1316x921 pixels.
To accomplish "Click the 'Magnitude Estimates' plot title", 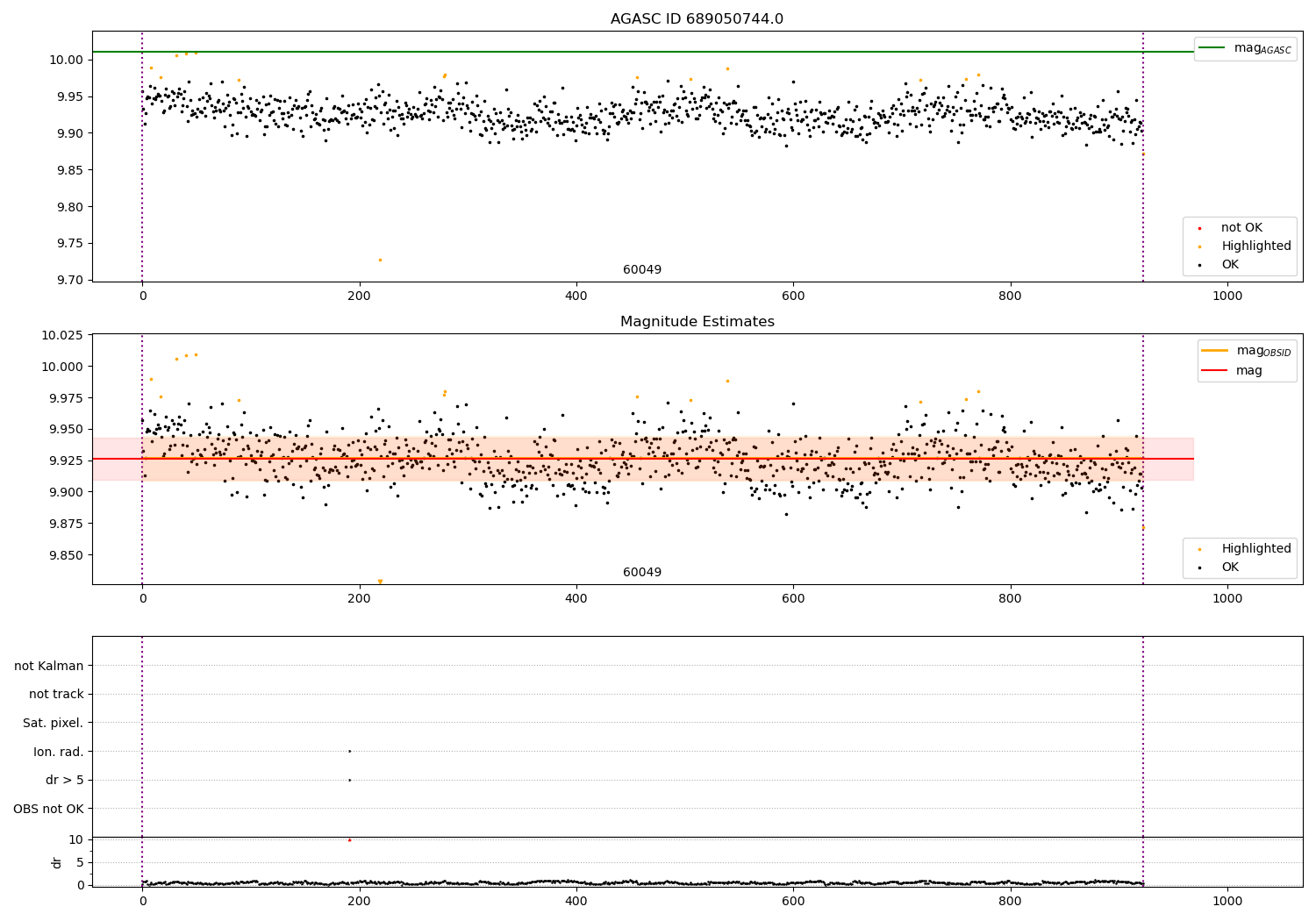I will [x=697, y=322].
